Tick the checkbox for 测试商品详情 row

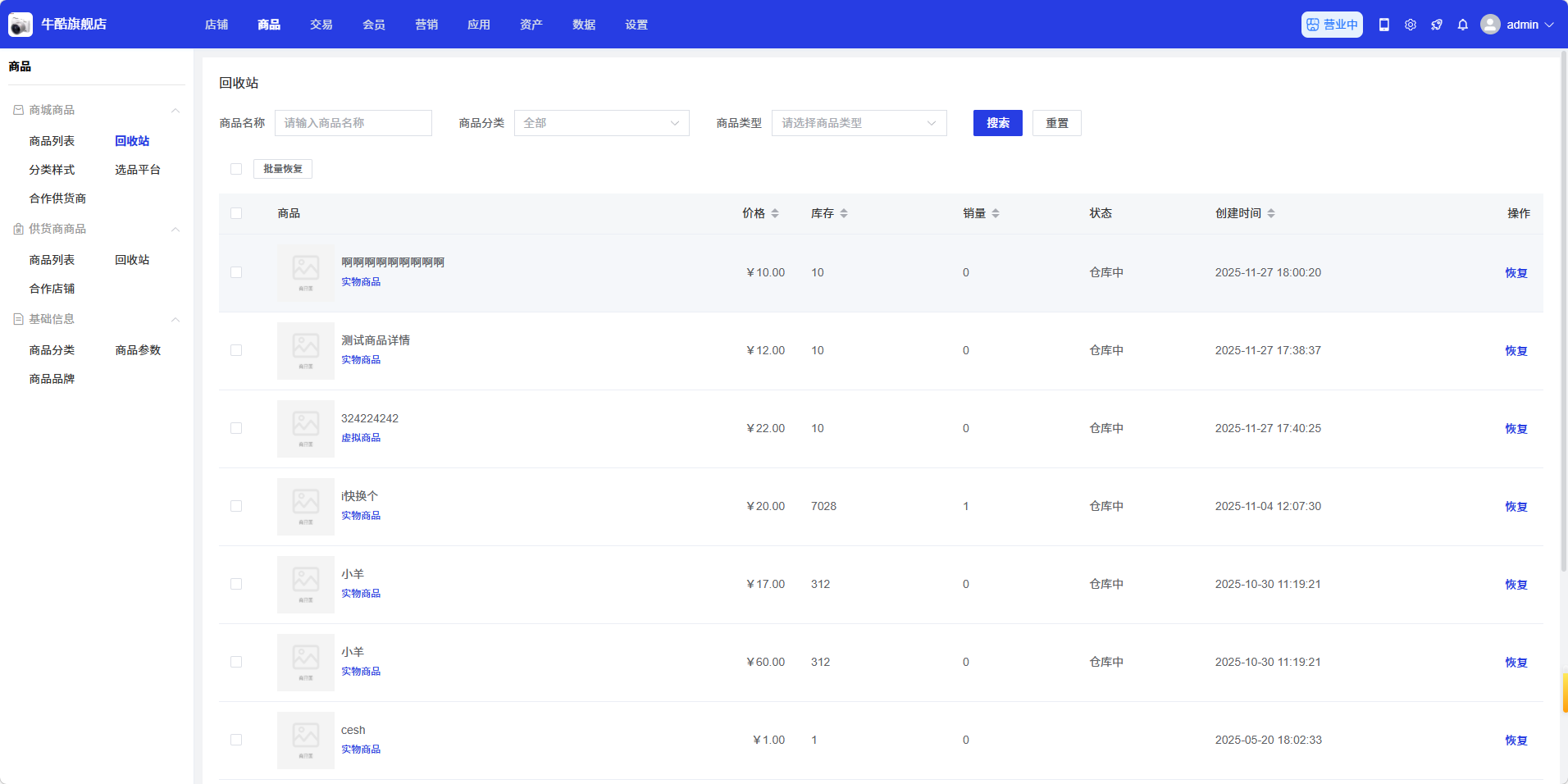(x=236, y=350)
